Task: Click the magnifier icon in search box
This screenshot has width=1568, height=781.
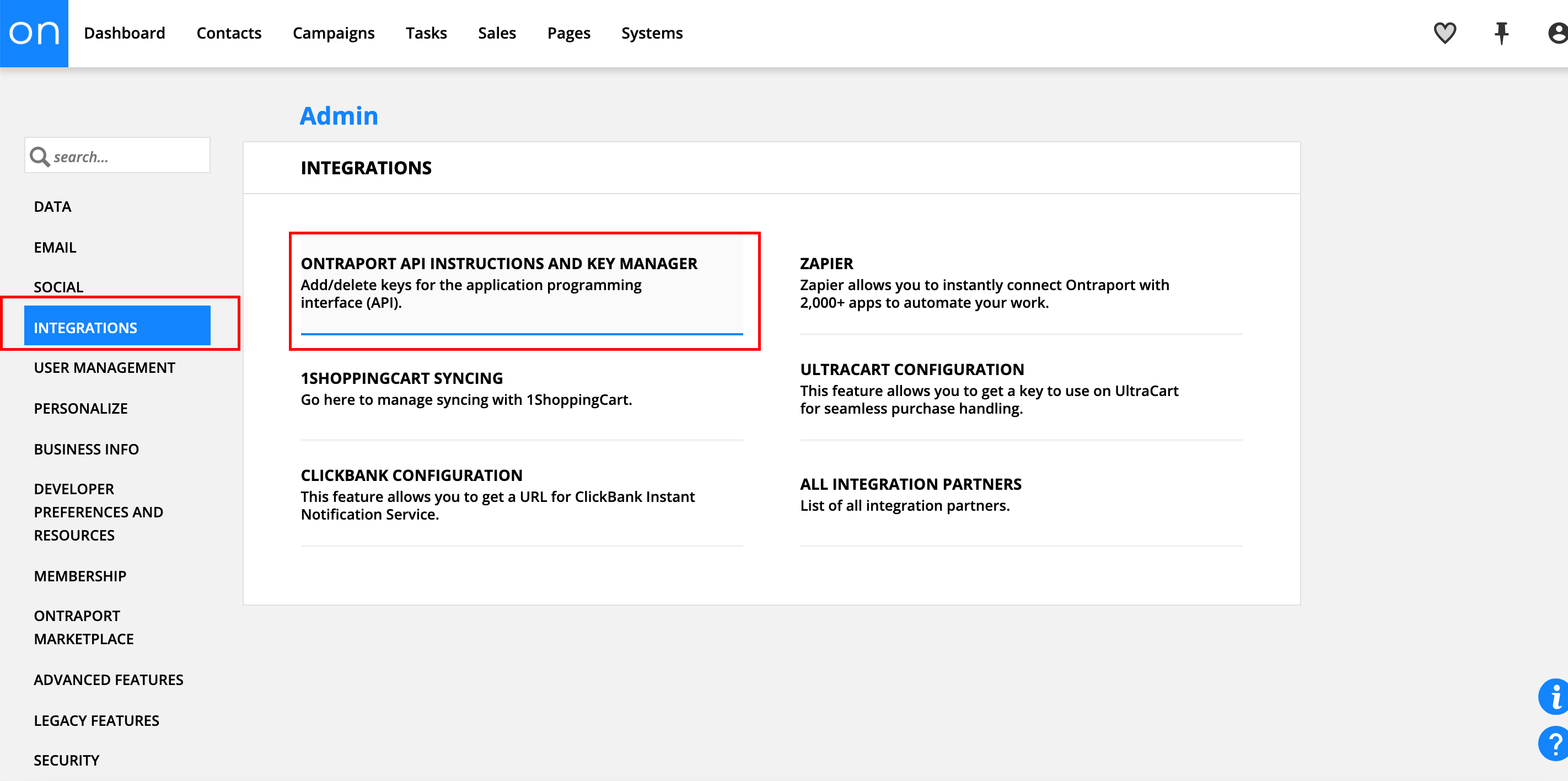Action: tap(40, 157)
